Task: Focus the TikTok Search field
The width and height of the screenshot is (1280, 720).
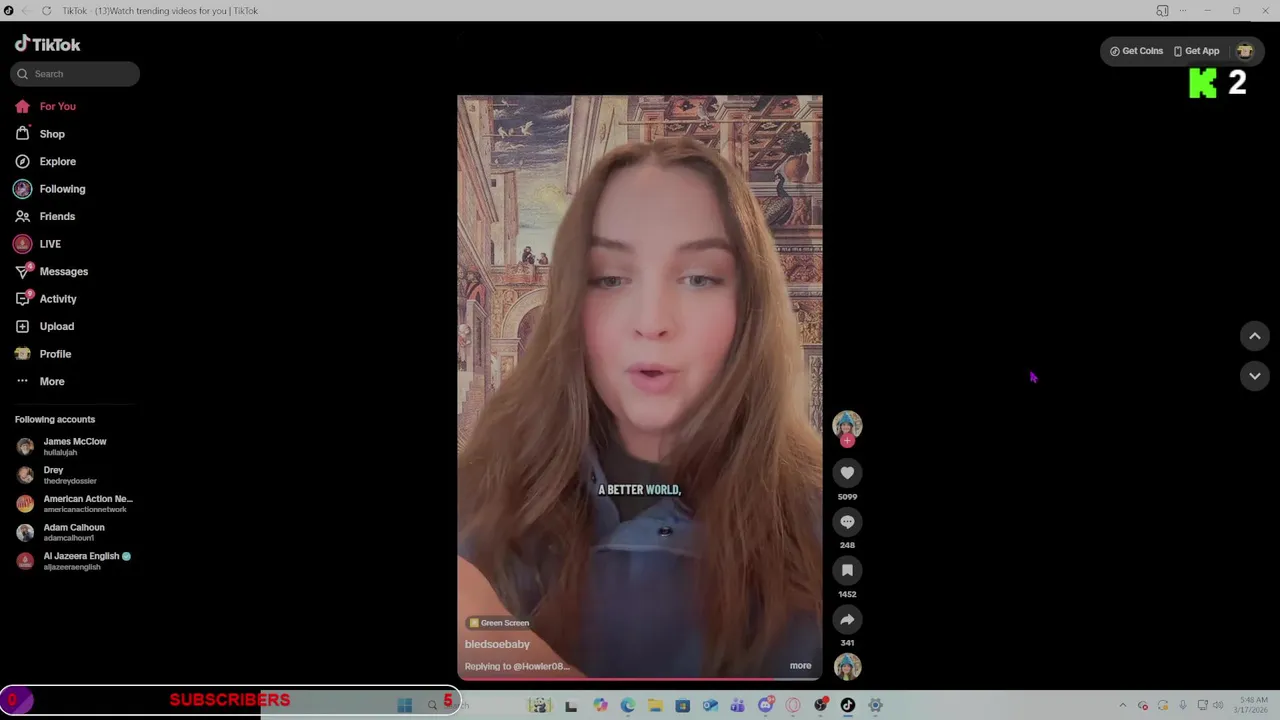Action: 75,74
